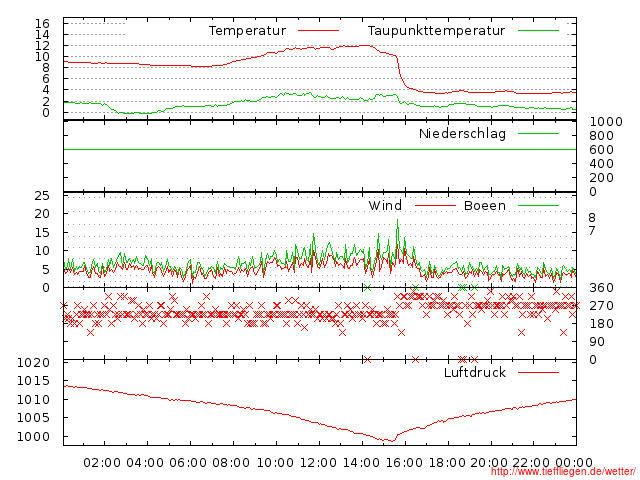
Task: Click the Taupunkttemperatur legend label
Action: pos(436,31)
